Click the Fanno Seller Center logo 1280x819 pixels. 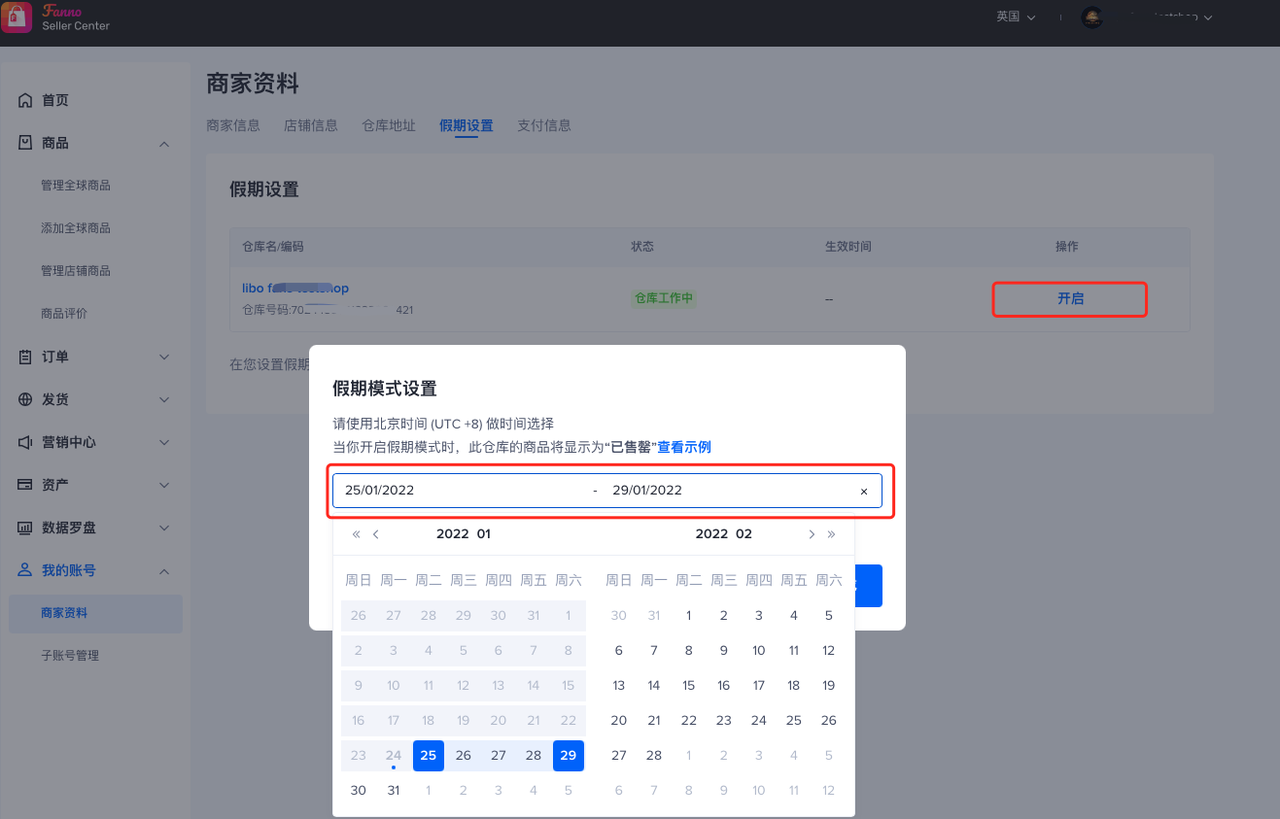pos(56,17)
